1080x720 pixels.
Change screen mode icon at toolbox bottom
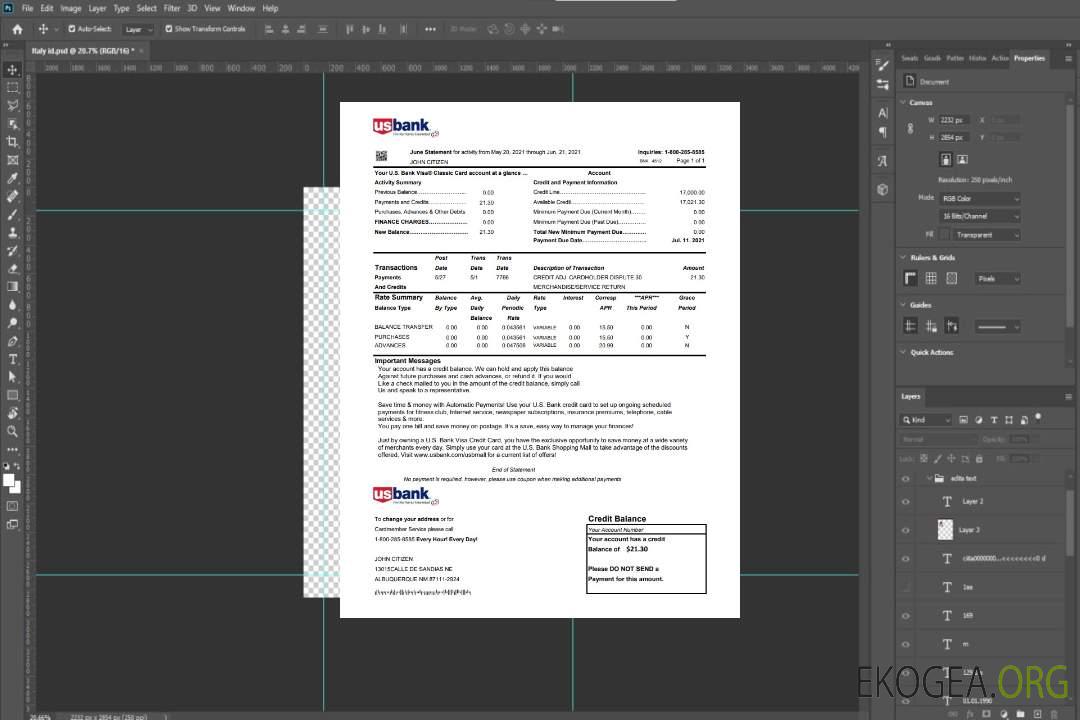pyautogui.click(x=12, y=524)
